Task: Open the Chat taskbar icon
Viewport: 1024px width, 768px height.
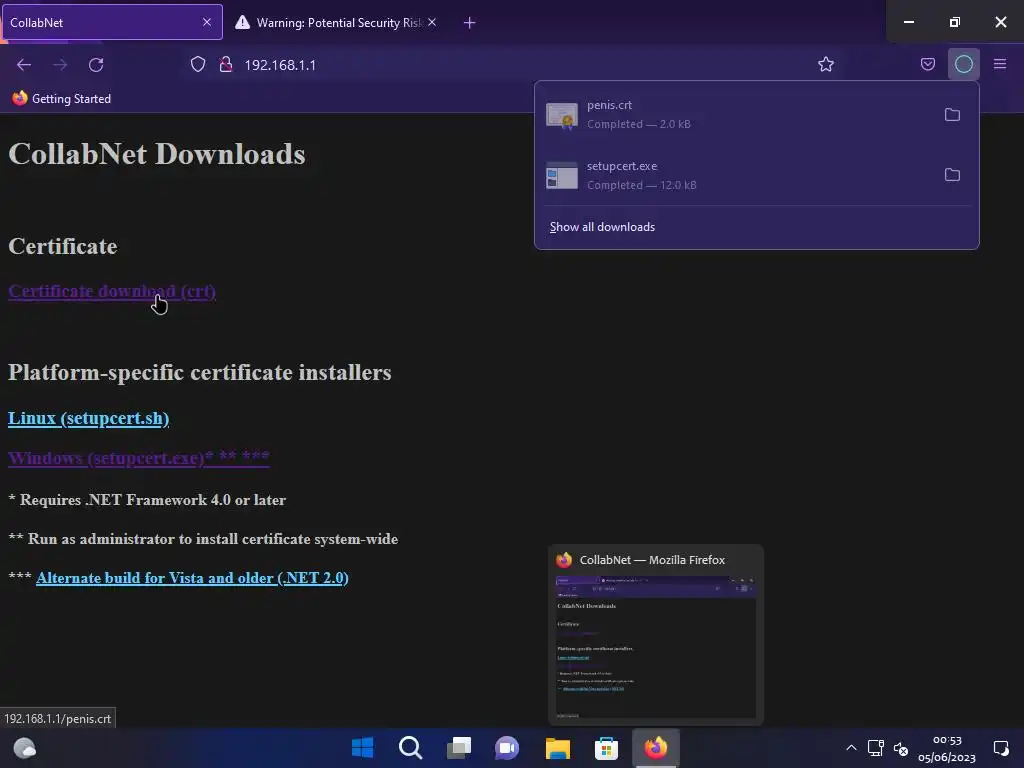Action: 507,748
